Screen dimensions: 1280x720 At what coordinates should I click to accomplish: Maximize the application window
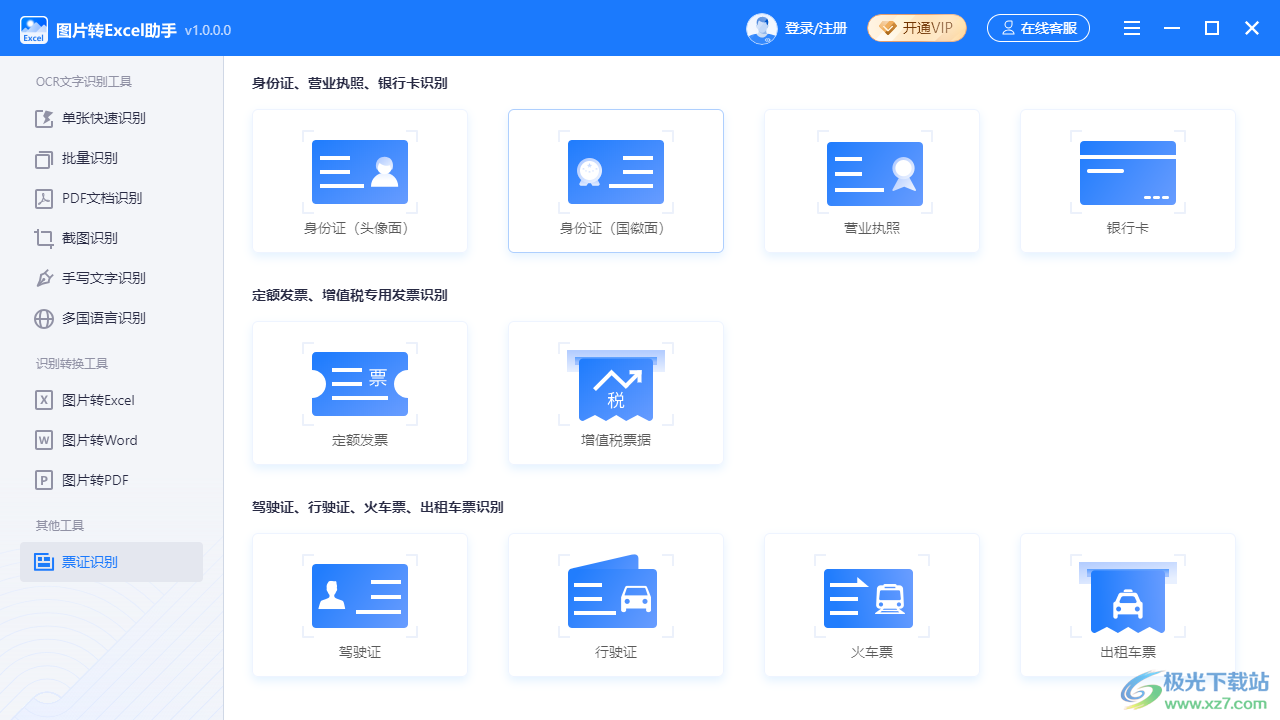tap(1212, 28)
